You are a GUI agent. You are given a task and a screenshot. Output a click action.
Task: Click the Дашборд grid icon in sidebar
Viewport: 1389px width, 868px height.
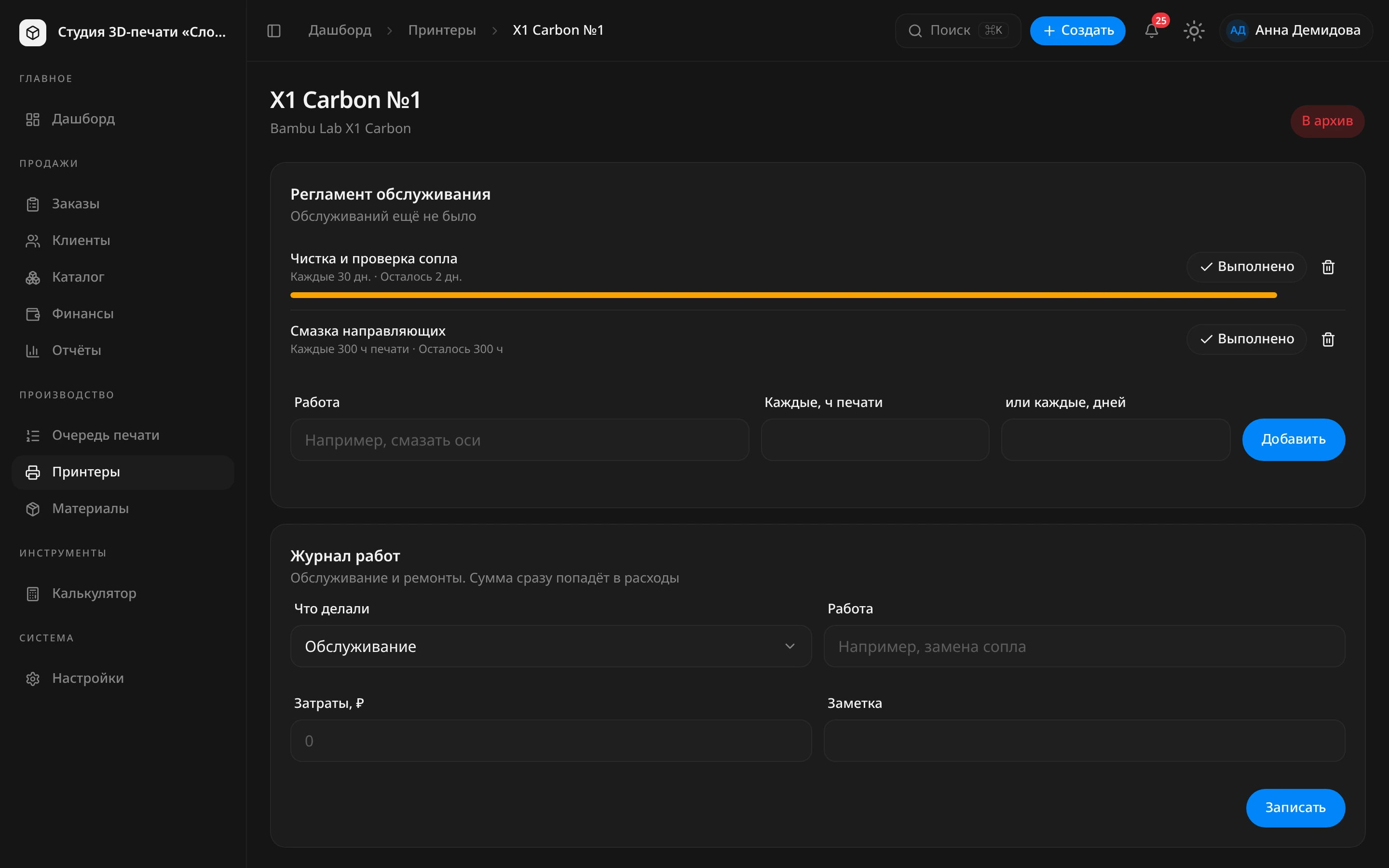point(33,120)
